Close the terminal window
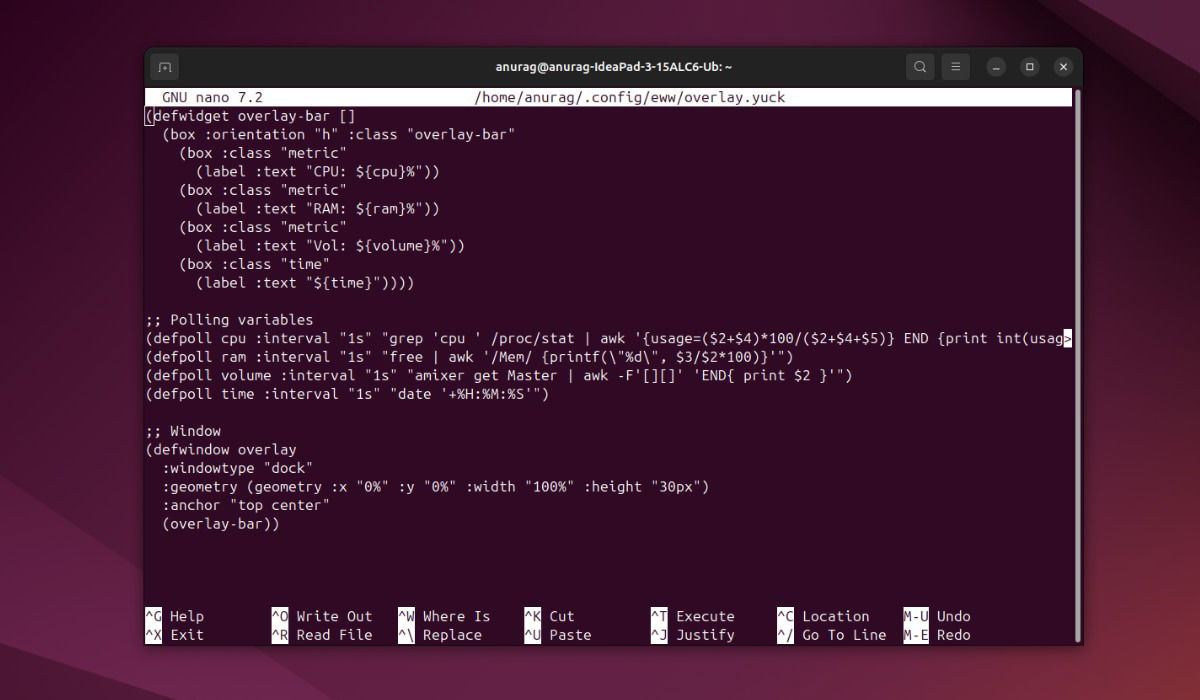This screenshot has height=700, width=1200. click(1064, 67)
